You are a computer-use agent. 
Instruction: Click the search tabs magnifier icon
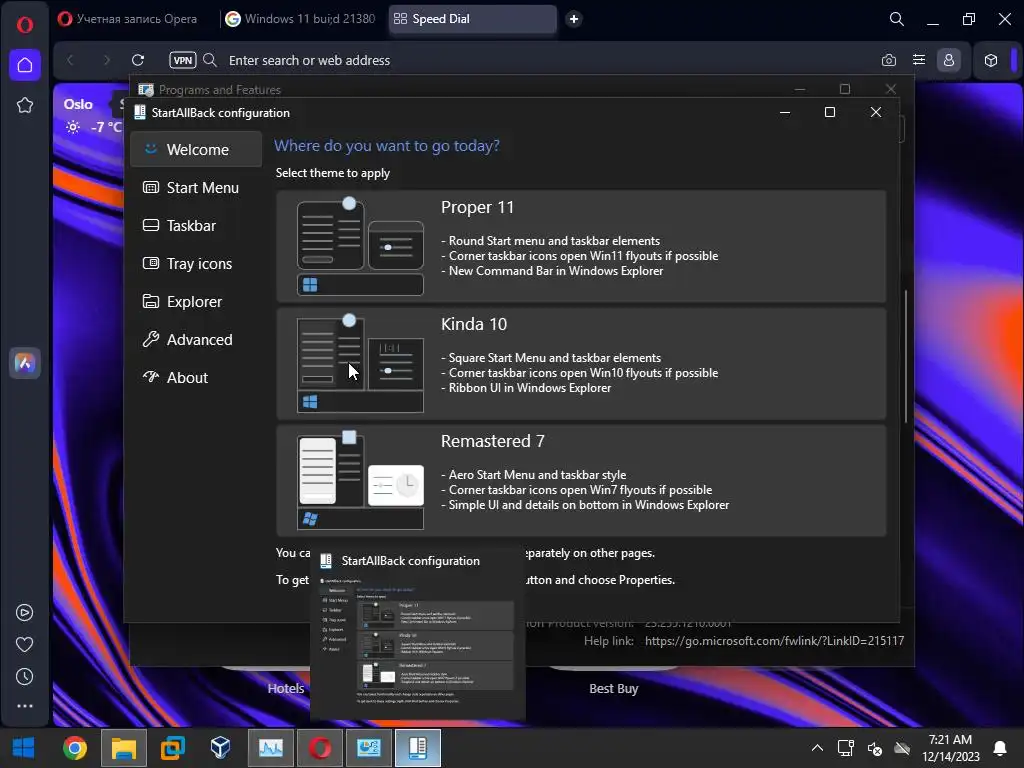tap(897, 19)
